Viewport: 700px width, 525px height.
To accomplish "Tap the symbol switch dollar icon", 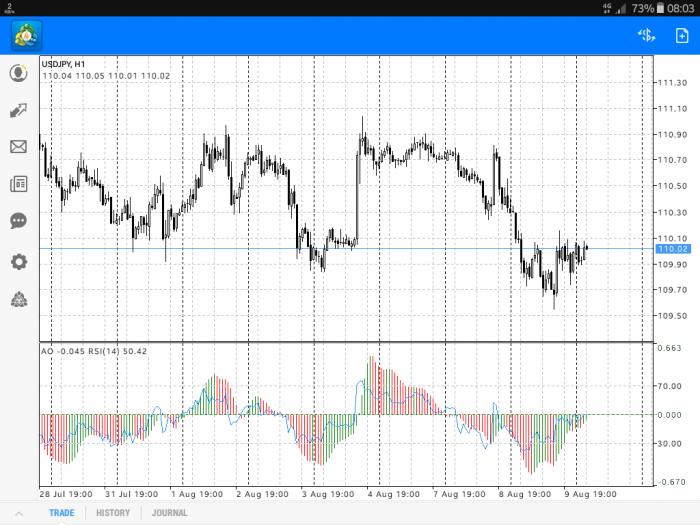I will (x=647, y=36).
